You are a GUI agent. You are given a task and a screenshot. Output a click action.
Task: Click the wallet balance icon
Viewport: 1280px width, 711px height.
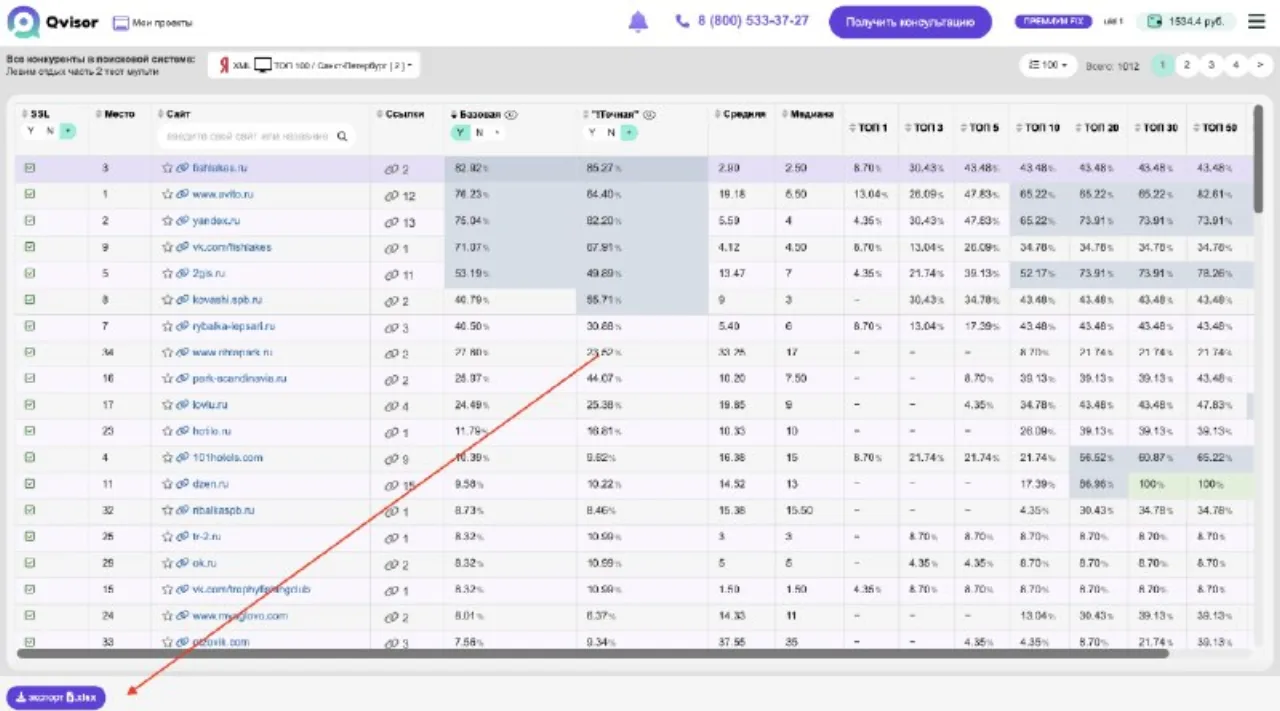1155,21
